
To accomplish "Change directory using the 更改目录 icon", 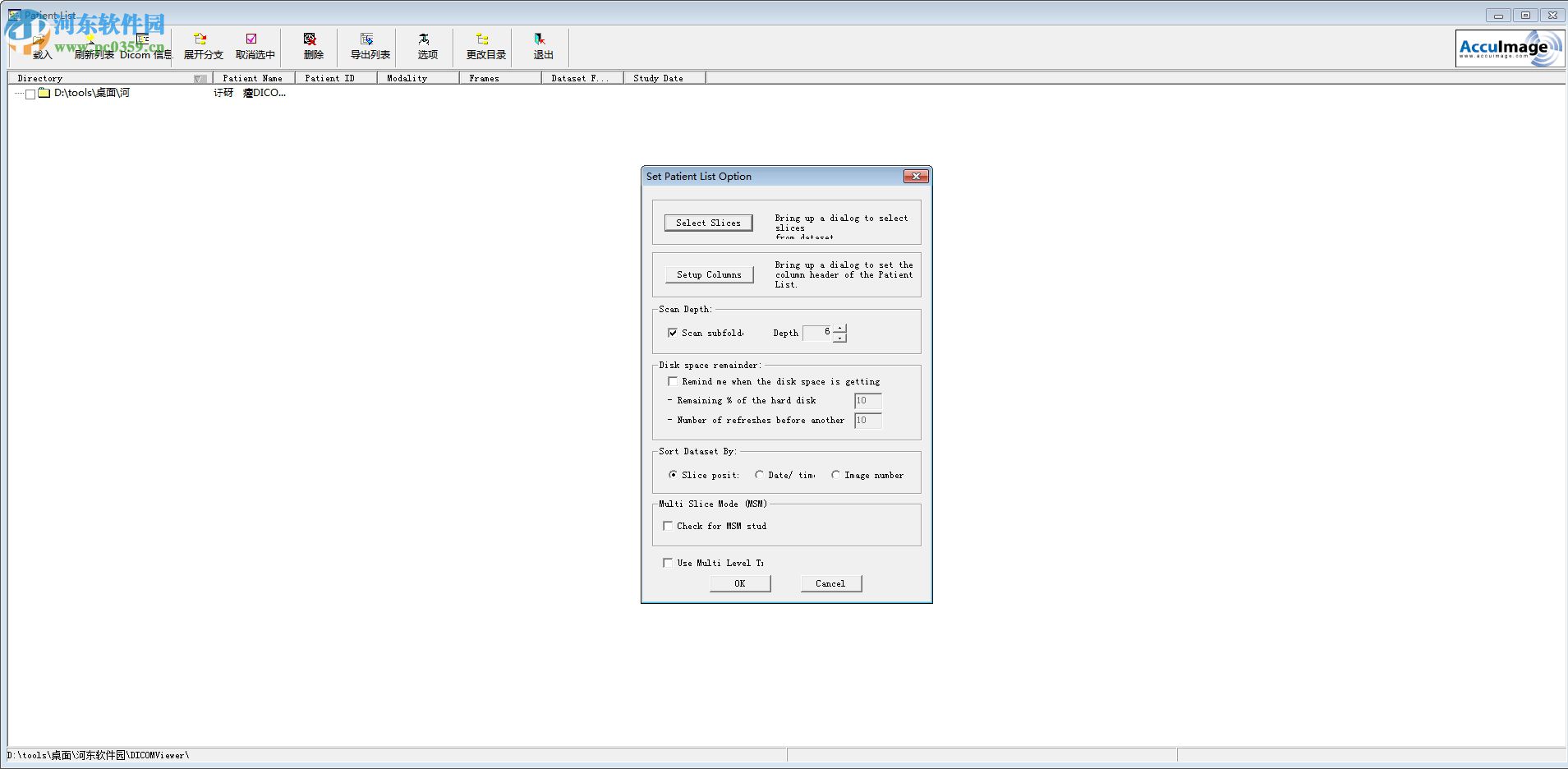I will pos(483,45).
